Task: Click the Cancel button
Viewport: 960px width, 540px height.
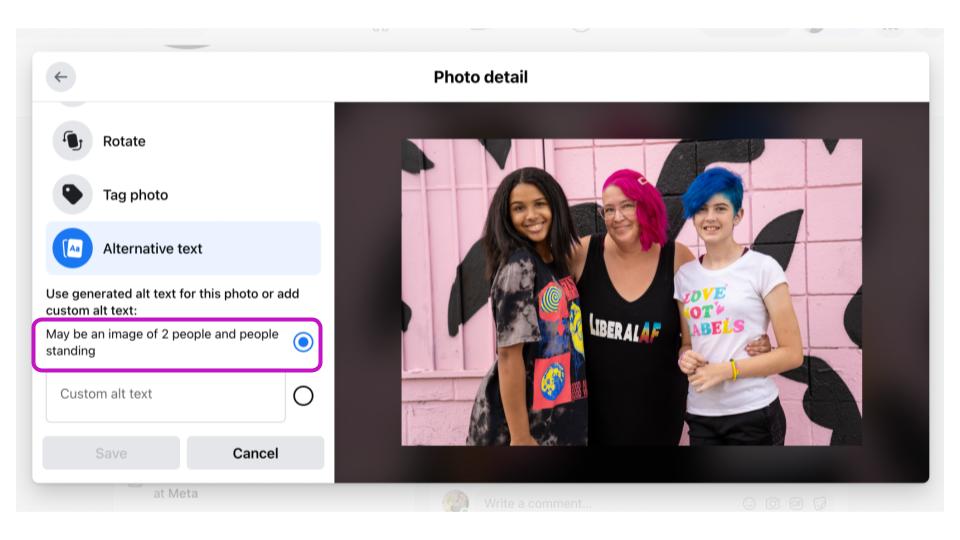Action: 255,453
